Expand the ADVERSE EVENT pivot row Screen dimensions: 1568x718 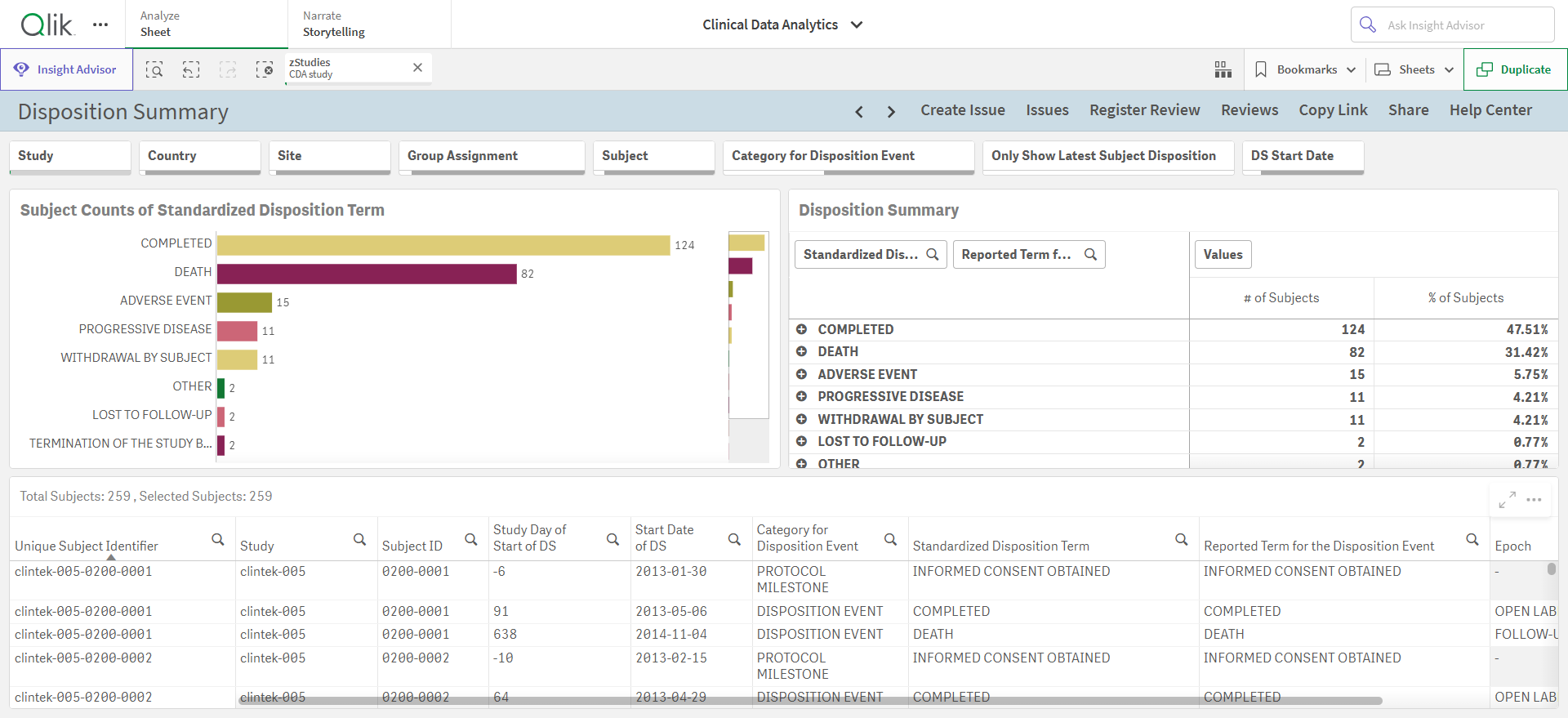(802, 374)
